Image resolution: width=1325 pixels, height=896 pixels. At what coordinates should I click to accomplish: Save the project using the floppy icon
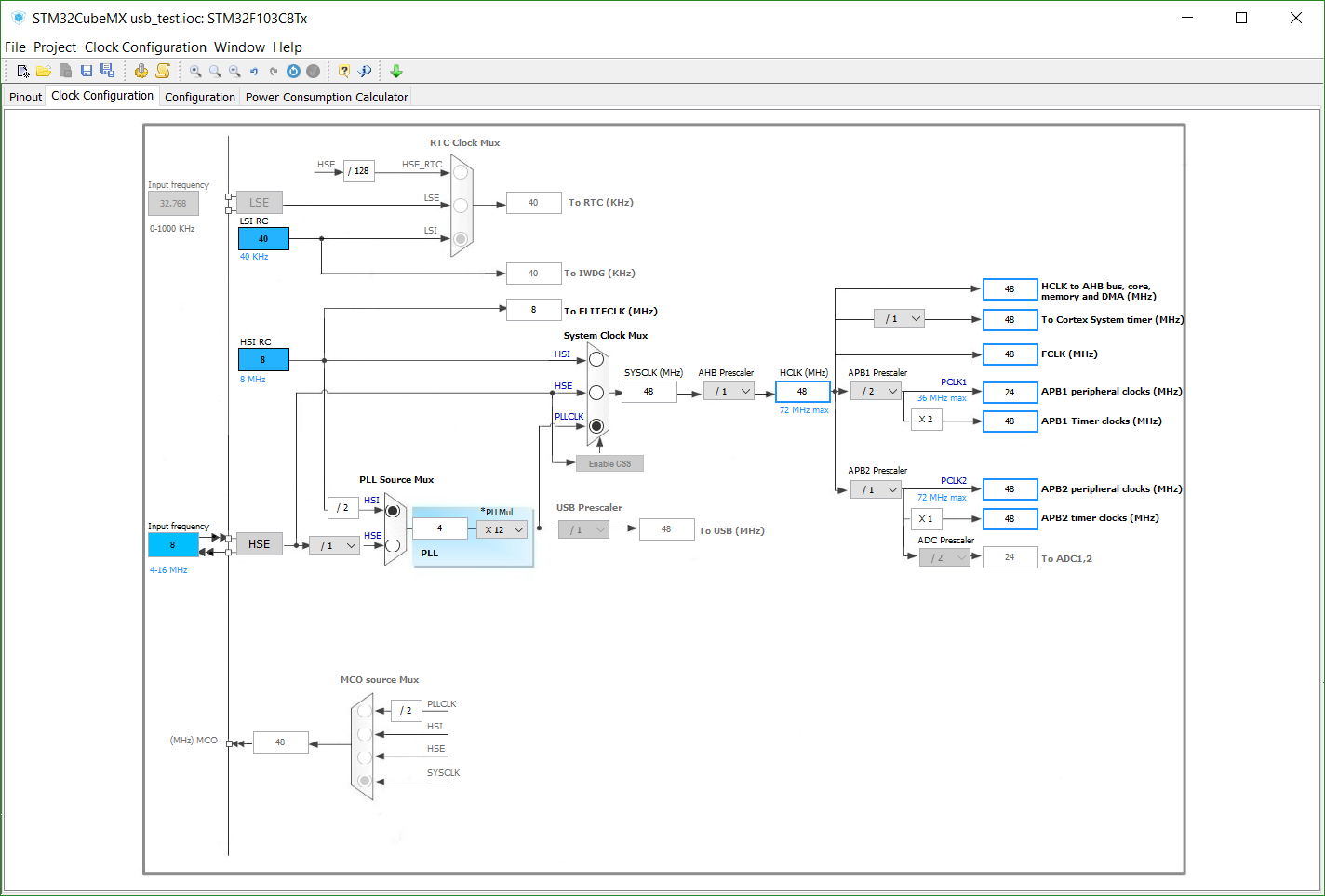(87, 71)
